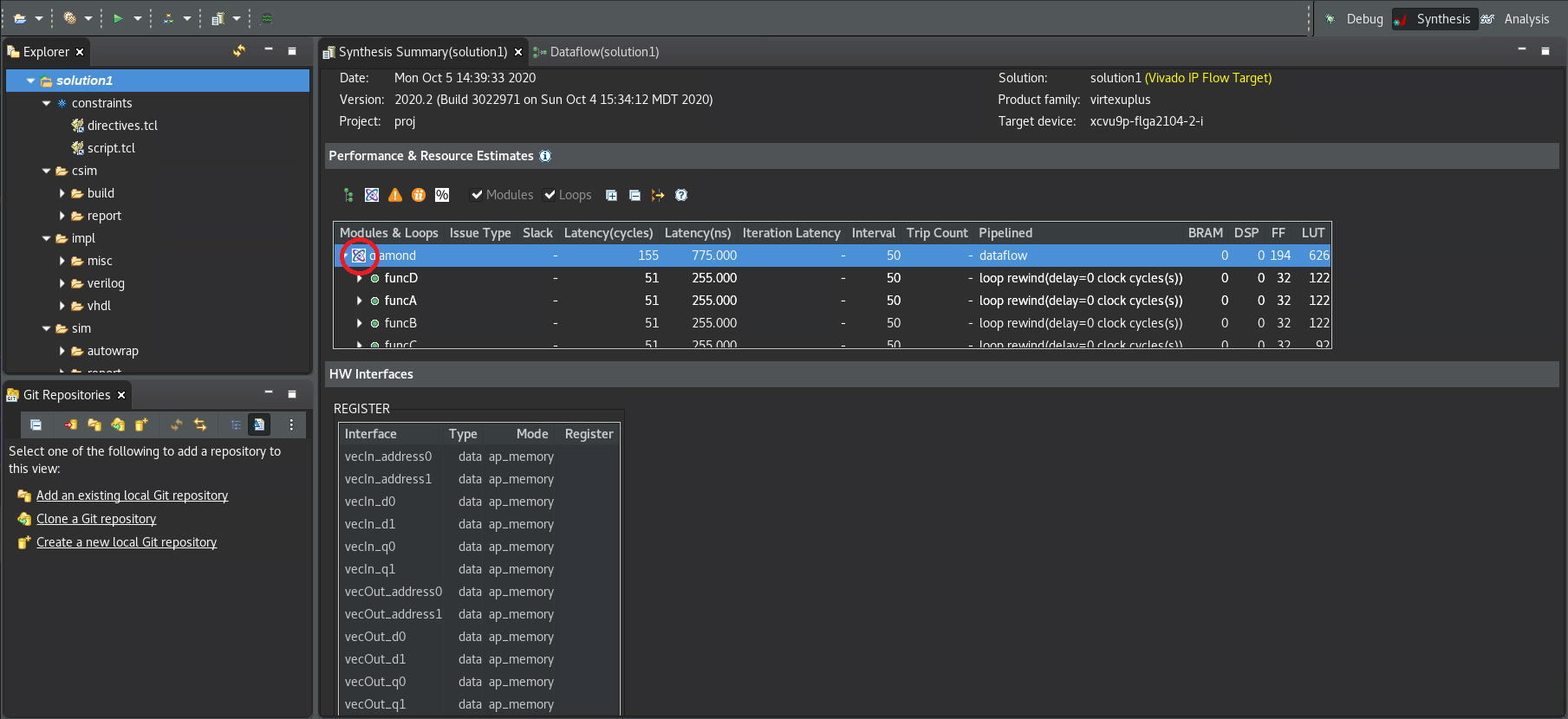Viewport: 1568px width, 719px height.
Task: Click add existing local repository icon
Action: 71,424
